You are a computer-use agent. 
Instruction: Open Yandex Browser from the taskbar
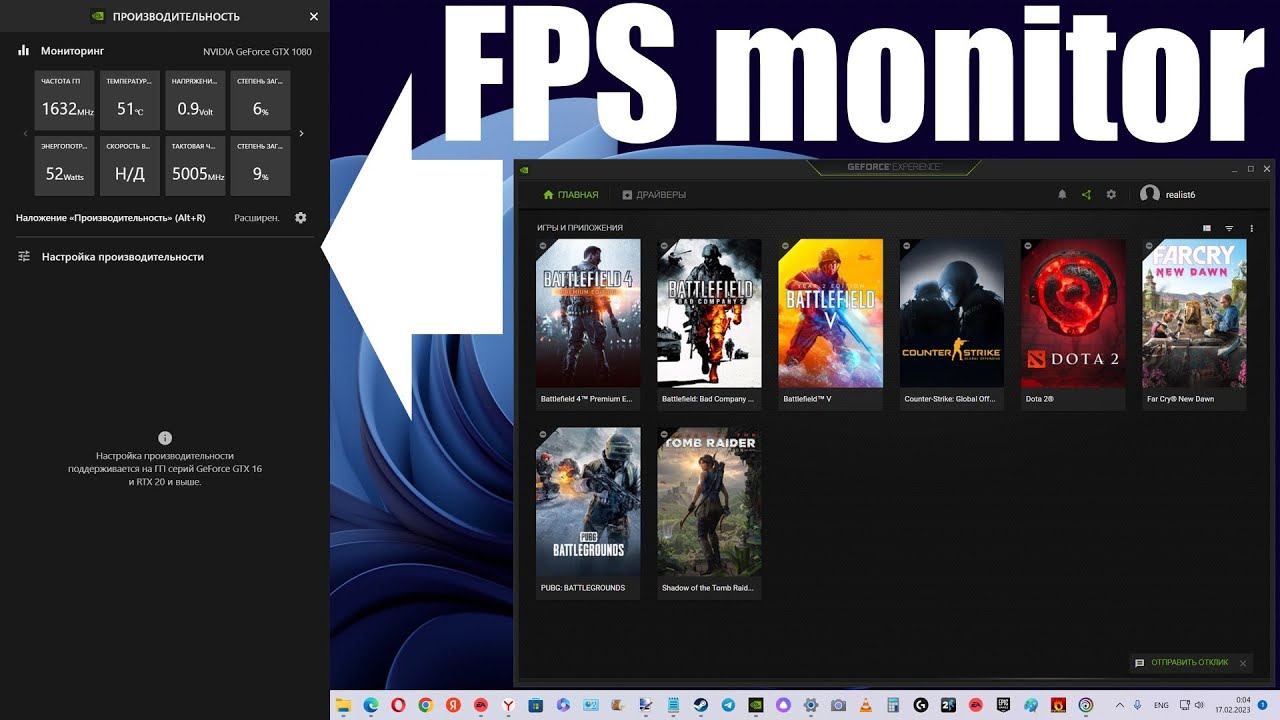[x=508, y=705]
